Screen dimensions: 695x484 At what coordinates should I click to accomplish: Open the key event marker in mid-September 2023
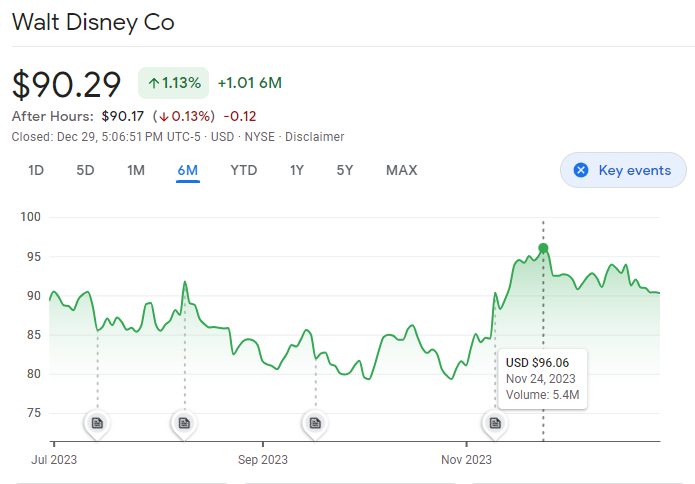(315, 423)
